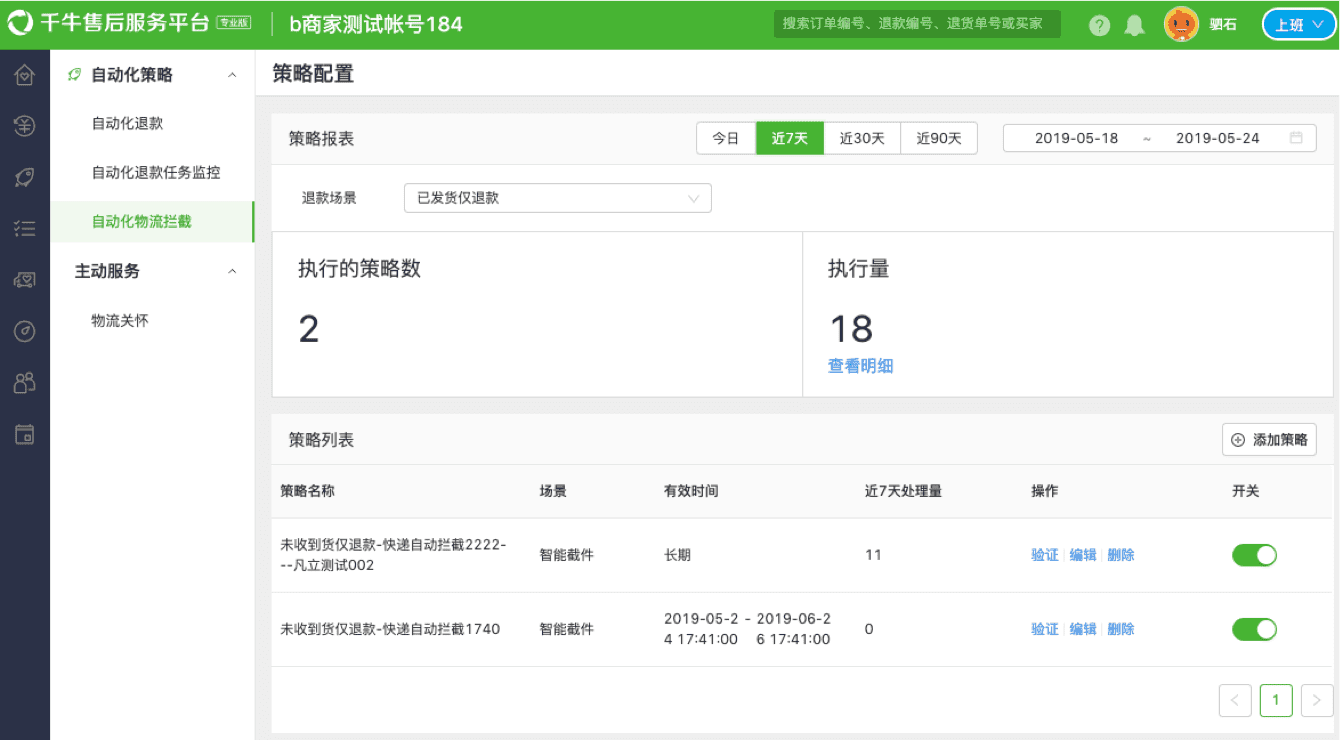This screenshot has height=740, width=1340.
Task: Click 编辑 for the 快速自动拦截1740 strategy
Action: (x=1082, y=629)
